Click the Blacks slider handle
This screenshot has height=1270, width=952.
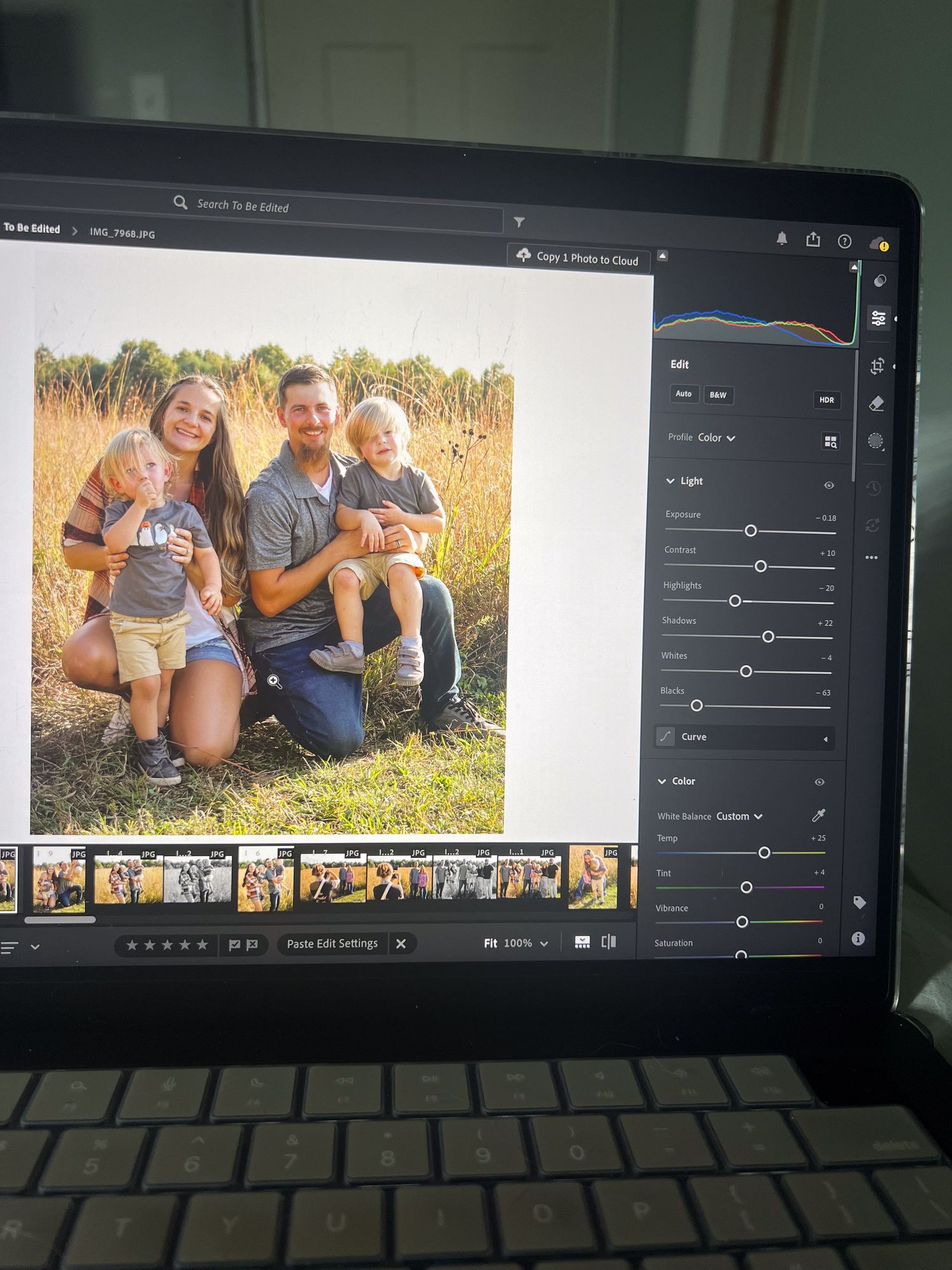click(x=696, y=705)
